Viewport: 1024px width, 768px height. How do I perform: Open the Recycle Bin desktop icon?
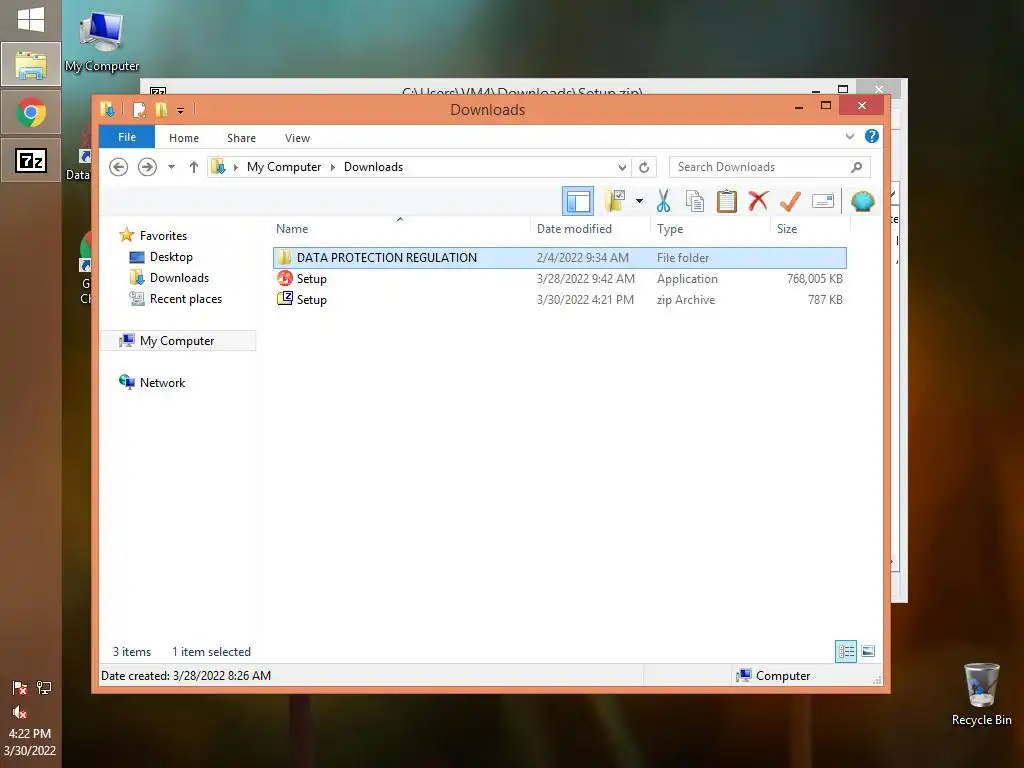[x=982, y=694]
